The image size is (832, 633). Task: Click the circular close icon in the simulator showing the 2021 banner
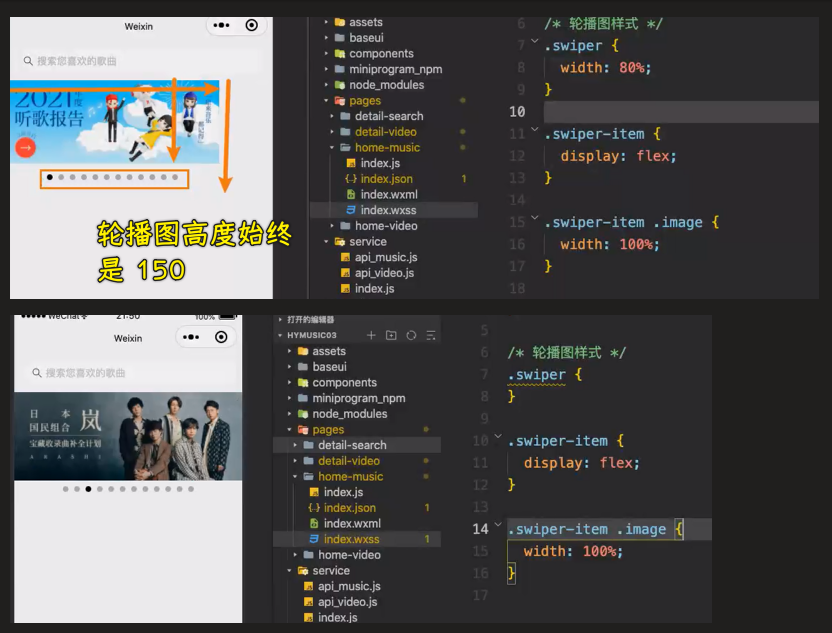pyautogui.click(x=252, y=25)
